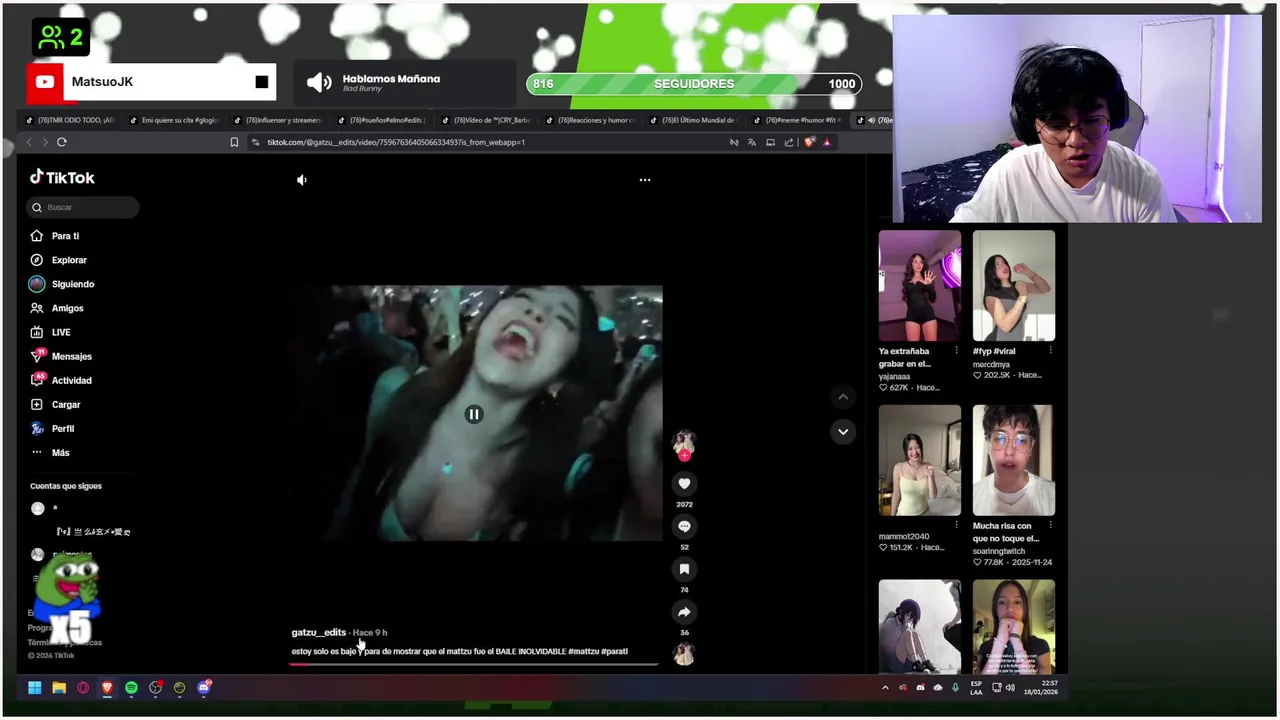The image size is (1280, 720).
Task: Mute the TikTok video volume
Action: (x=302, y=180)
